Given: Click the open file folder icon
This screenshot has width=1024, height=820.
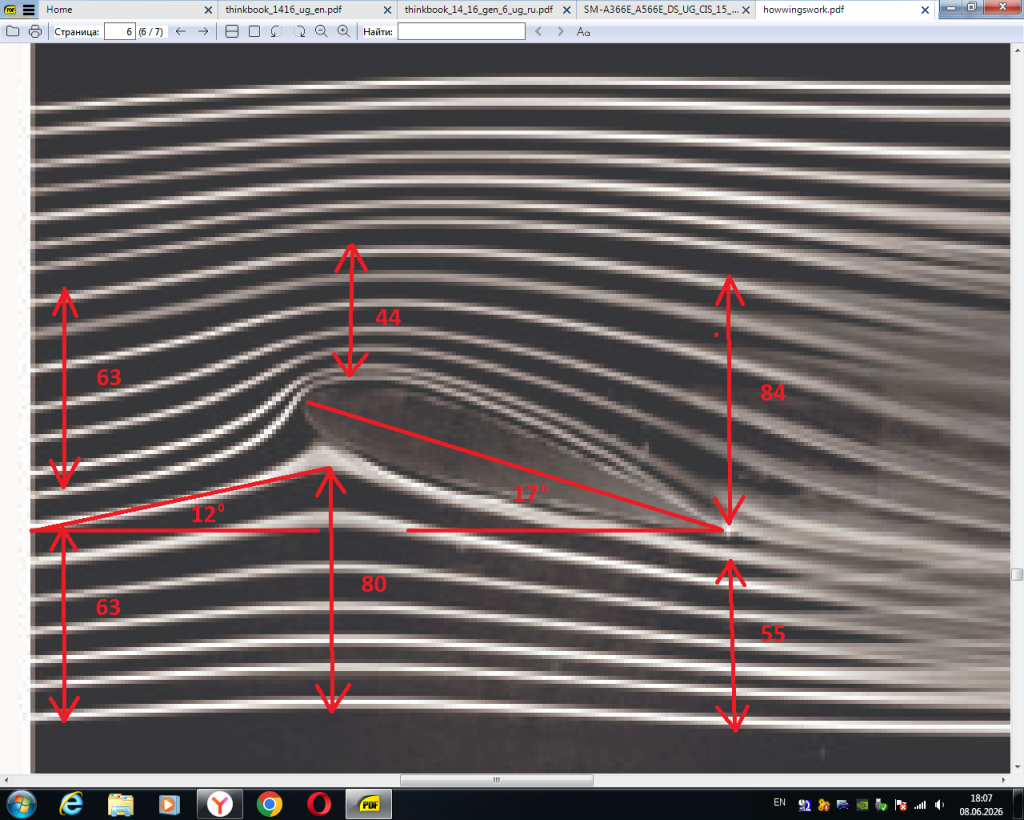Looking at the screenshot, I should (12, 31).
